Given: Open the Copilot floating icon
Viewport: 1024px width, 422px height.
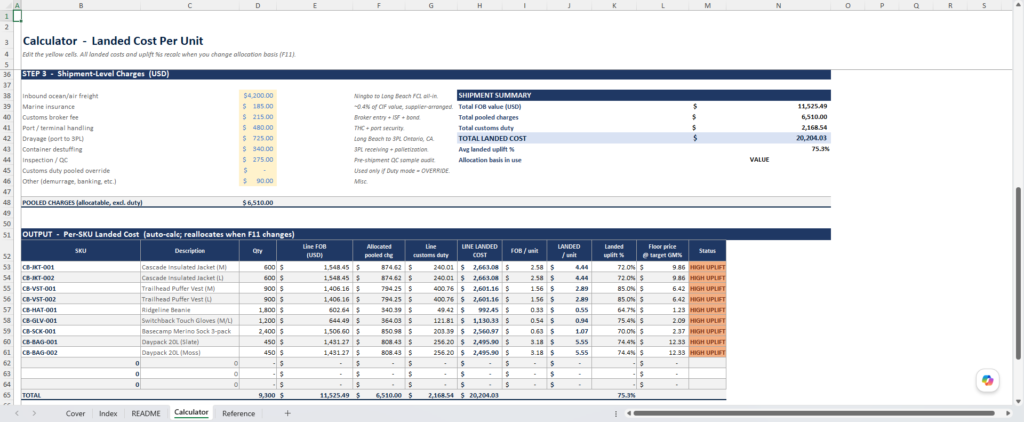Looking at the screenshot, I should click(x=987, y=380).
